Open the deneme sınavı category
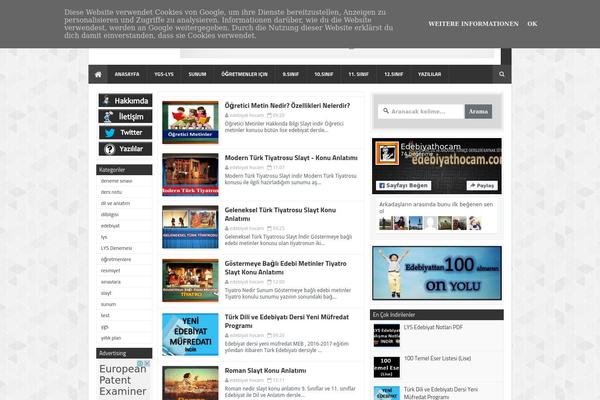The image size is (600, 400). click(116, 181)
